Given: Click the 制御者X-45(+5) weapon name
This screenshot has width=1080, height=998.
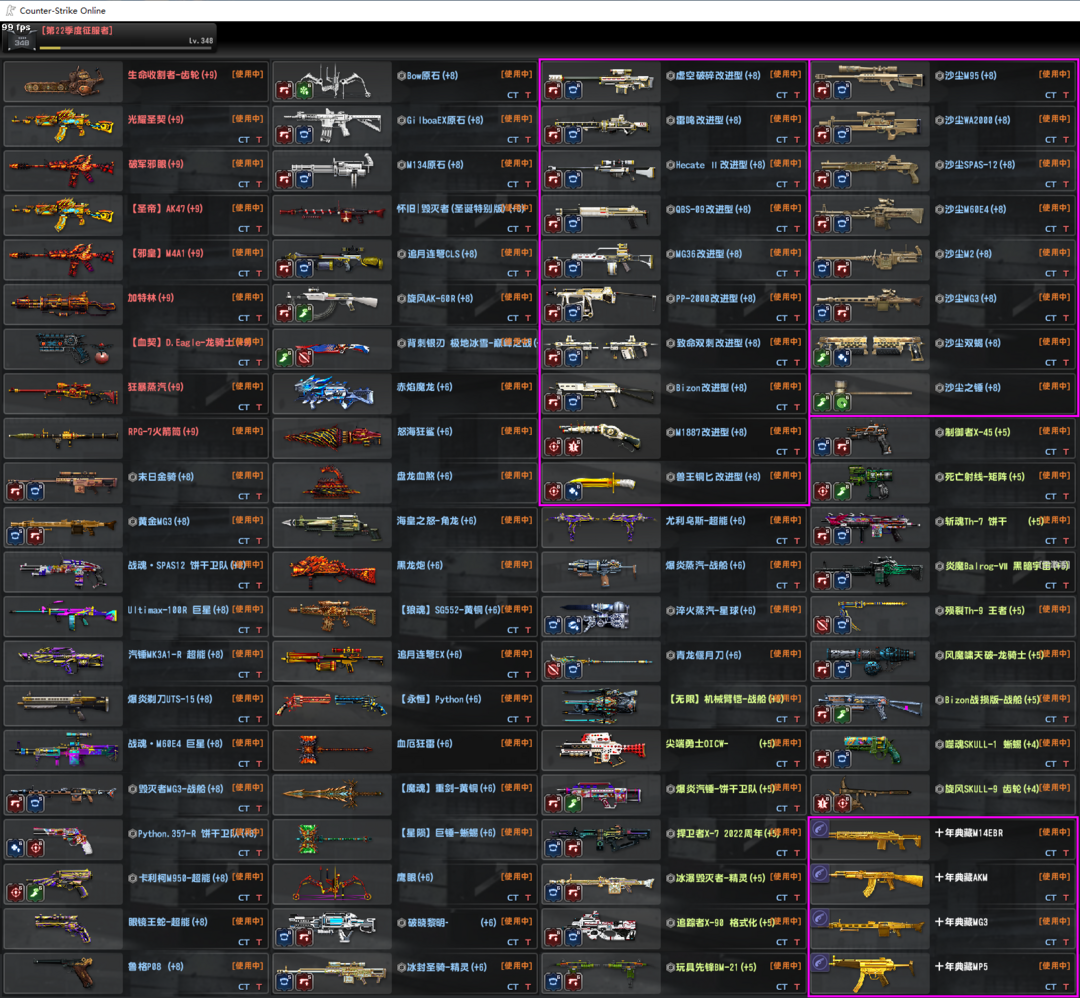Looking at the screenshot, I should click(x=977, y=432).
